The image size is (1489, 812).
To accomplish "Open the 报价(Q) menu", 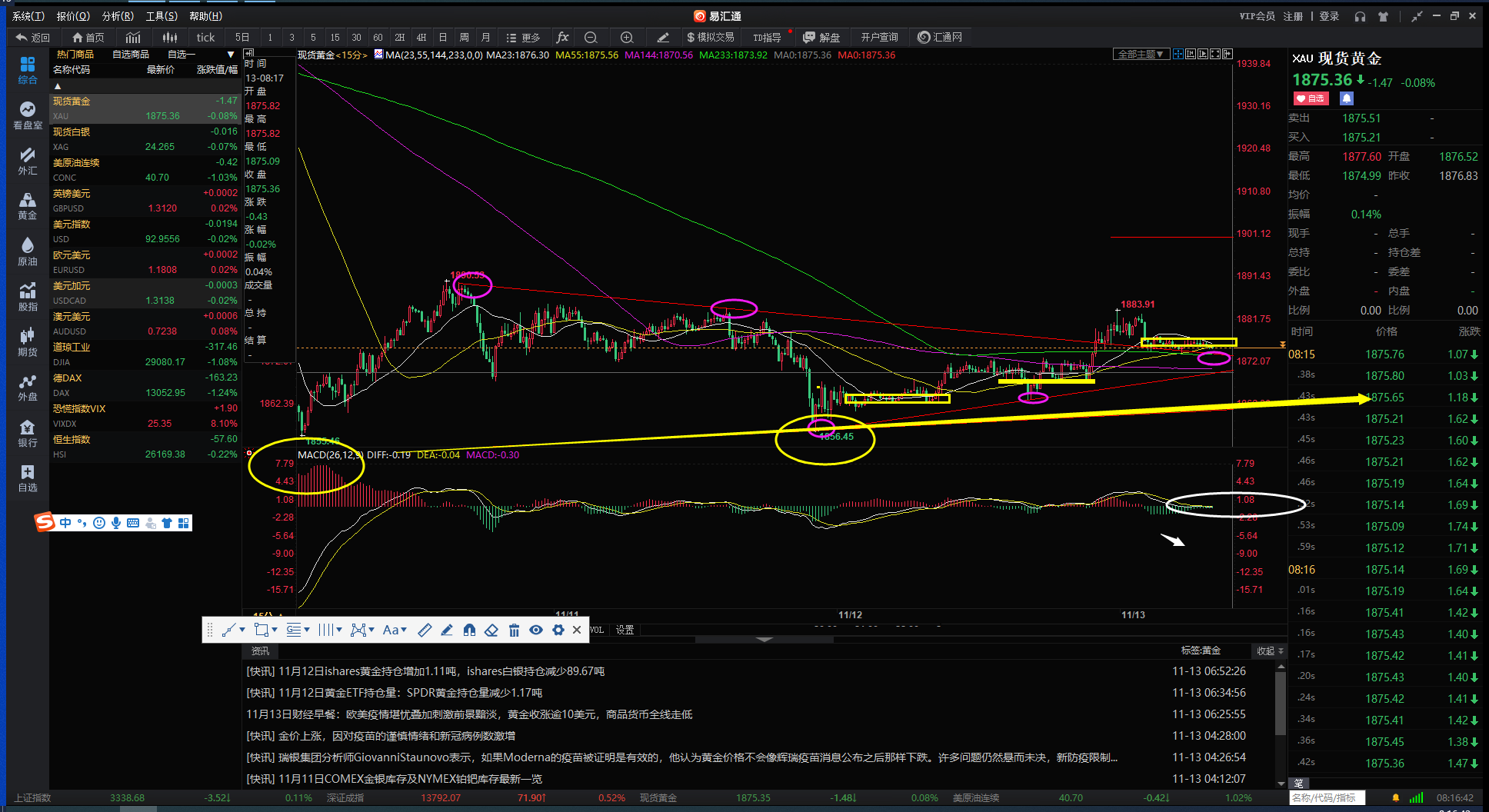I will [73, 16].
